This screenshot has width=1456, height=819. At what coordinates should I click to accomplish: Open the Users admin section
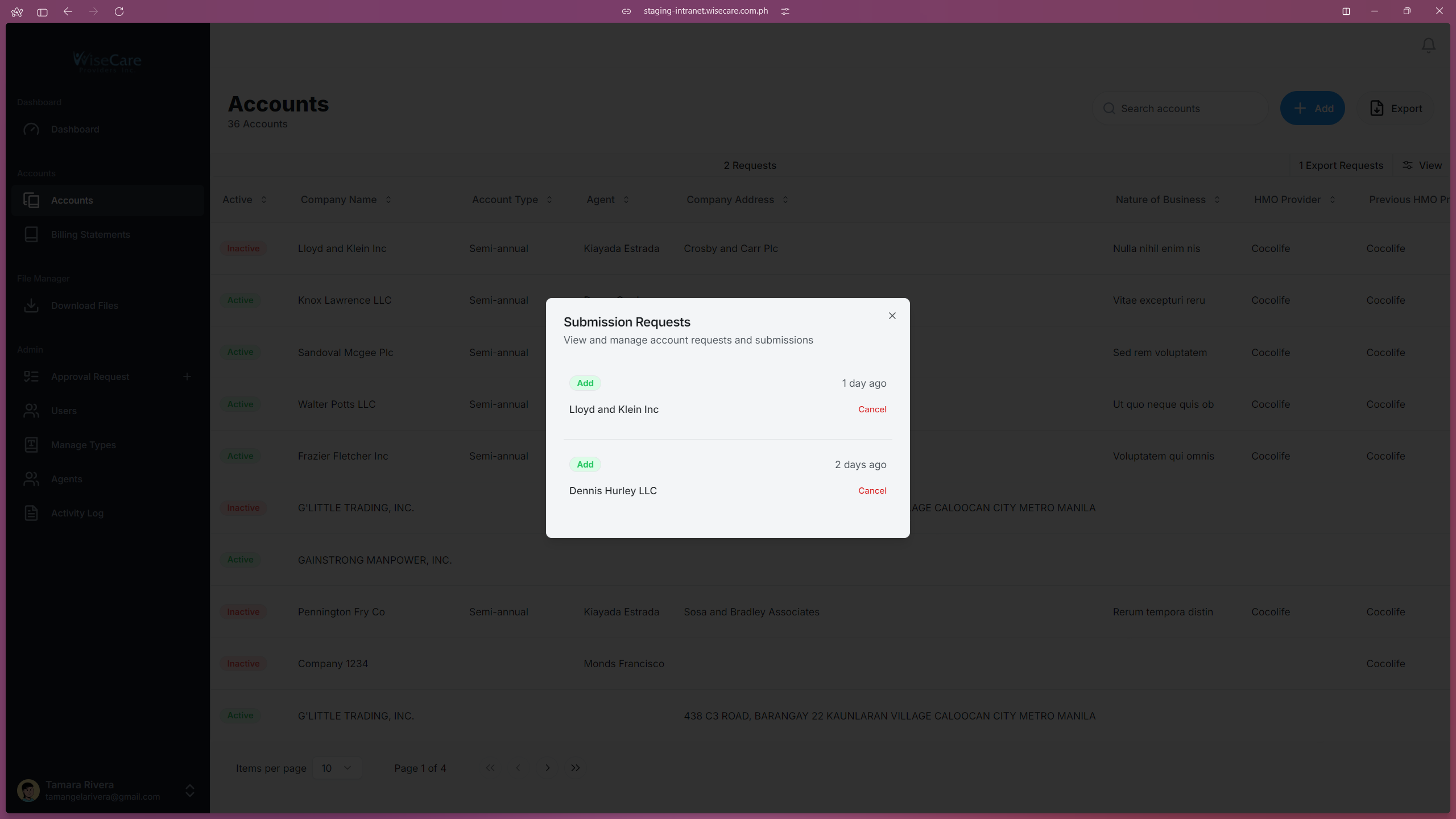coord(64,411)
